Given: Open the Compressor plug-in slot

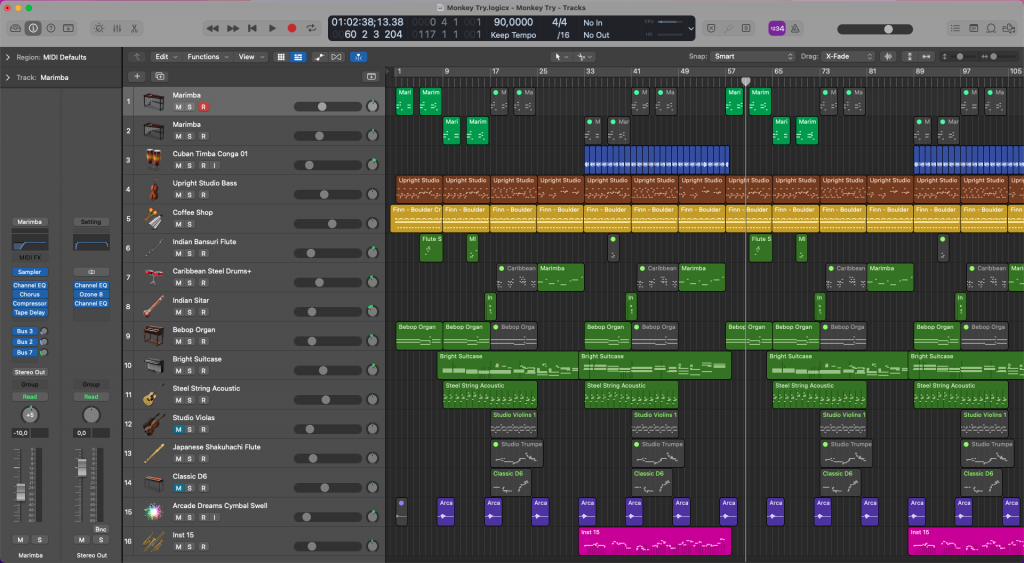Looking at the screenshot, I should click(29, 304).
